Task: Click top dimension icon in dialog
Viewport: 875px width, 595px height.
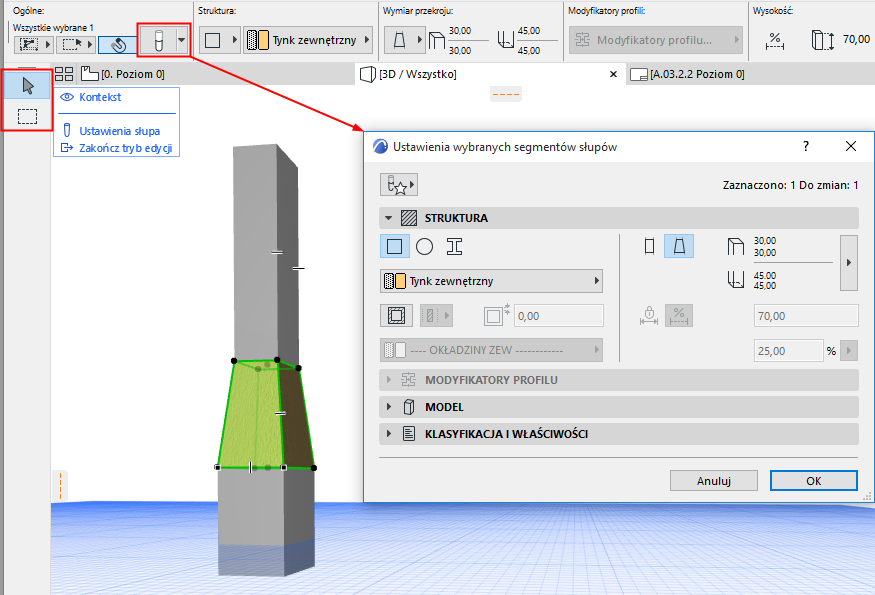Action: tap(736, 246)
